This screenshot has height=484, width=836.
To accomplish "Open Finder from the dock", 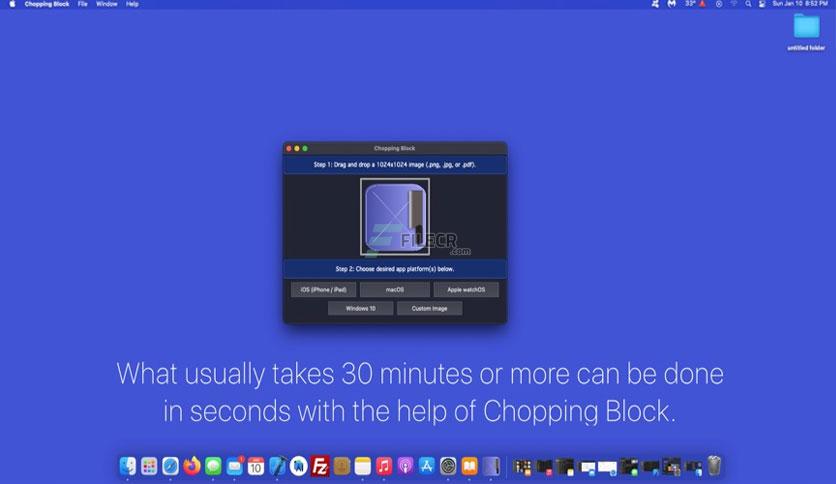I will tap(128, 466).
